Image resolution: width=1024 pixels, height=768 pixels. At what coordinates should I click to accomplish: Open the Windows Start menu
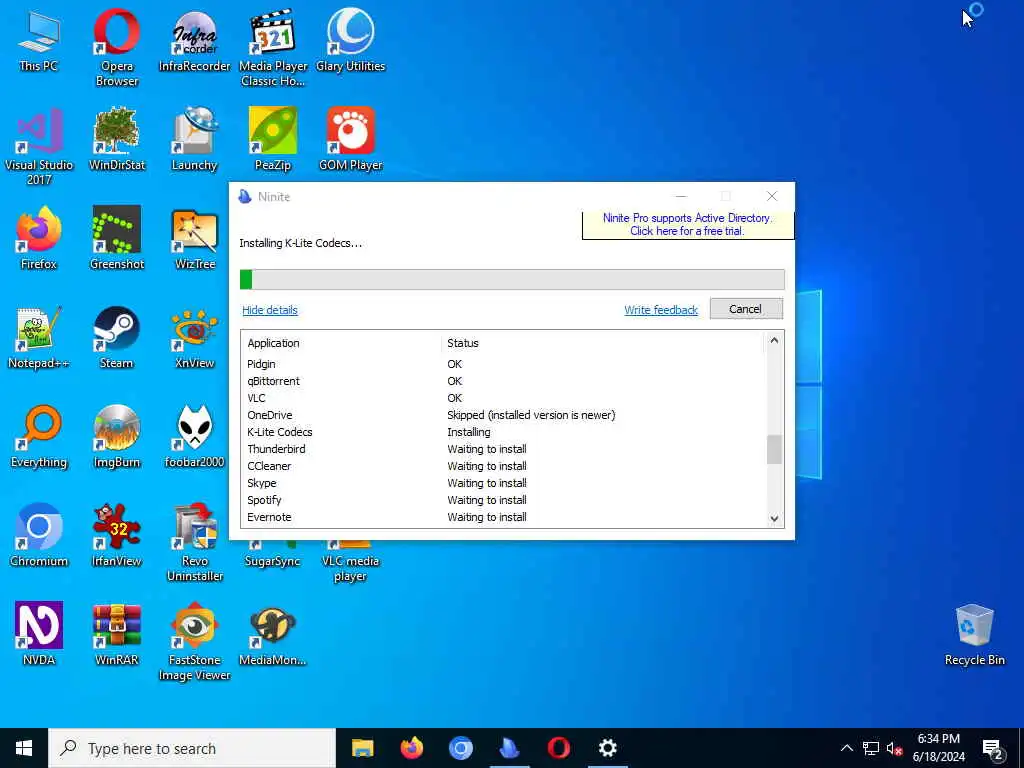24,748
